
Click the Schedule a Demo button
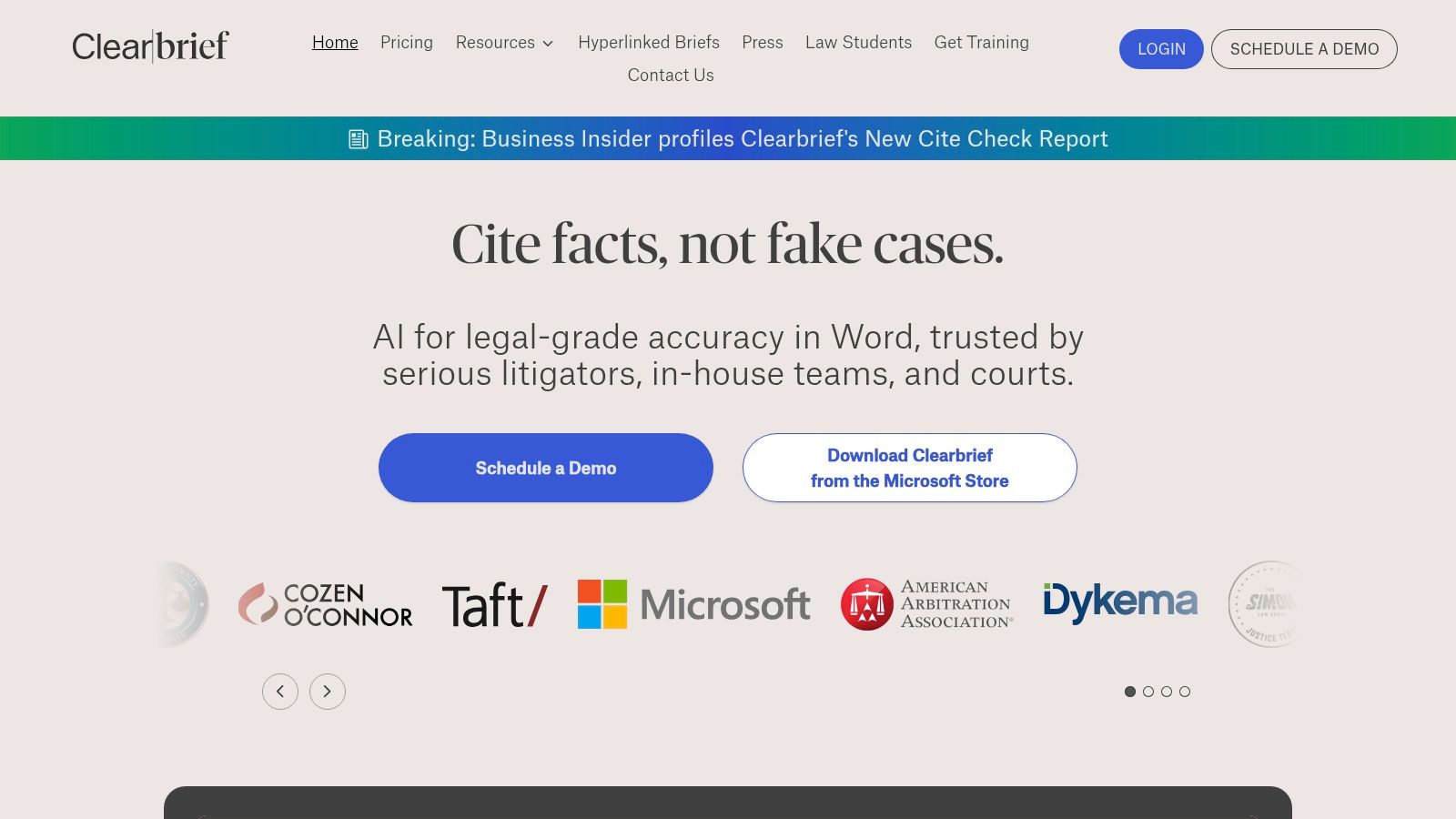545,467
